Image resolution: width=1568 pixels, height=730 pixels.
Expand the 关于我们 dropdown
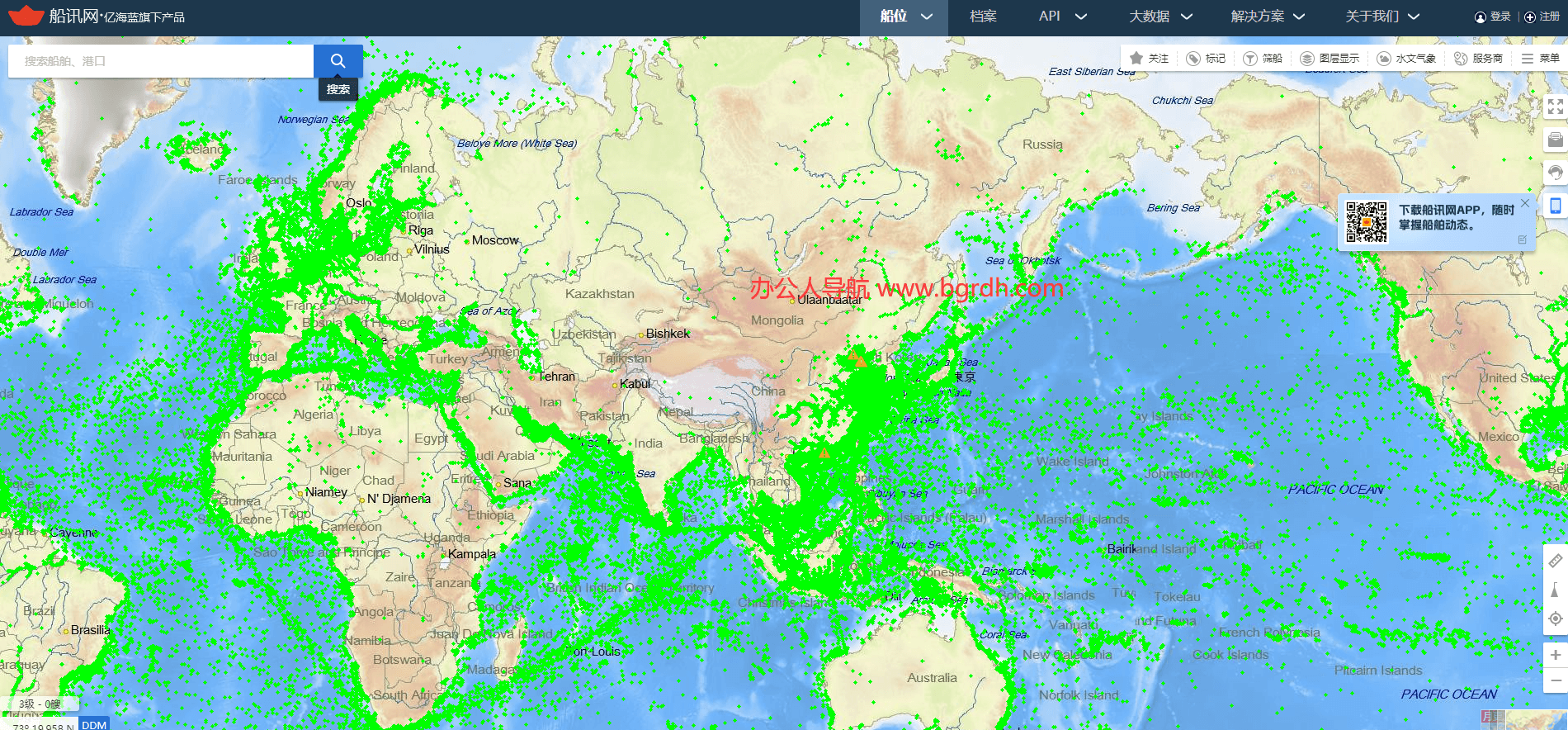tap(1381, 17)
